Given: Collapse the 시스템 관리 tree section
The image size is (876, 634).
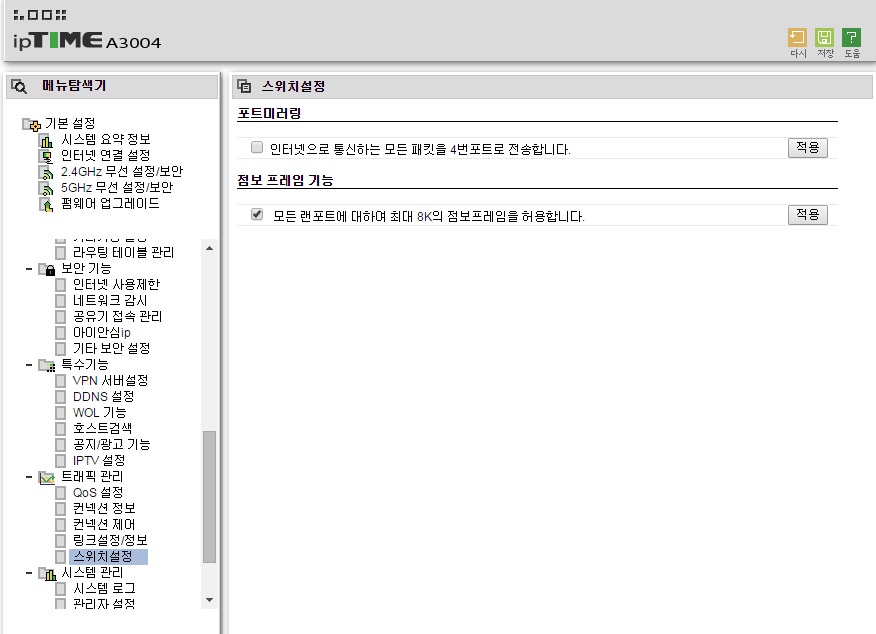Looking at the screenshot, I should point(29,573).
